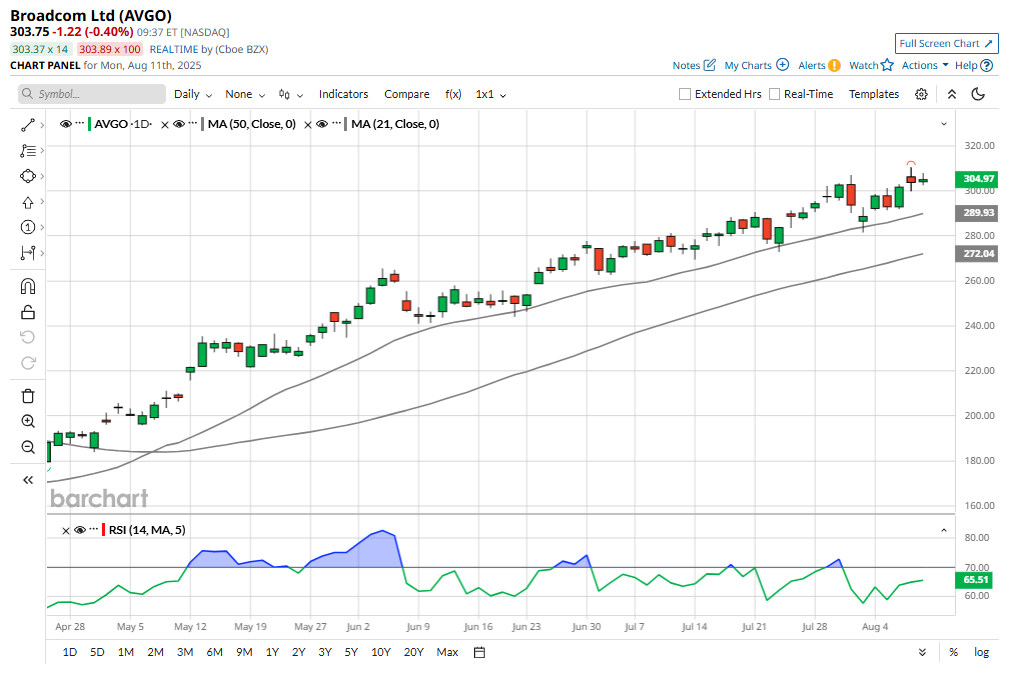
Task: Collapse the toolbar with double chevron up
Action: click(952, 94)
